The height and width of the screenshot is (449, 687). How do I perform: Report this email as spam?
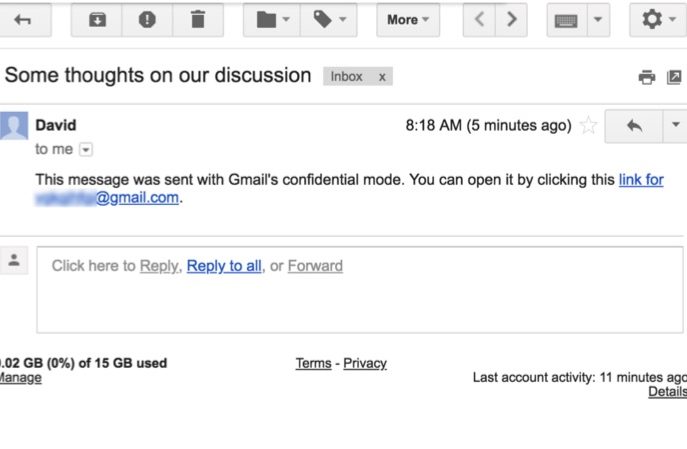(x=147, y=19)
